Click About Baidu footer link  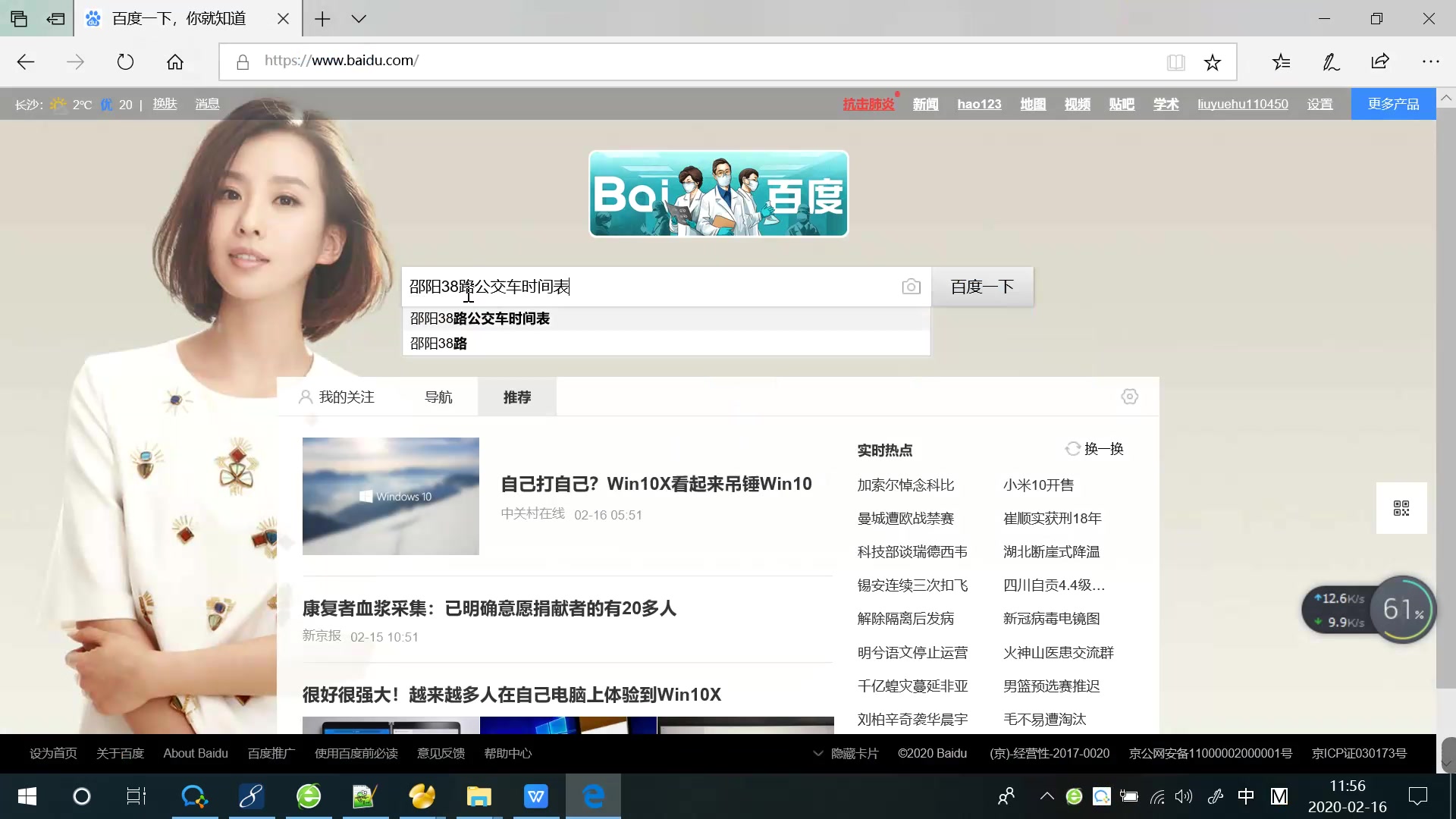click(196, 754)
